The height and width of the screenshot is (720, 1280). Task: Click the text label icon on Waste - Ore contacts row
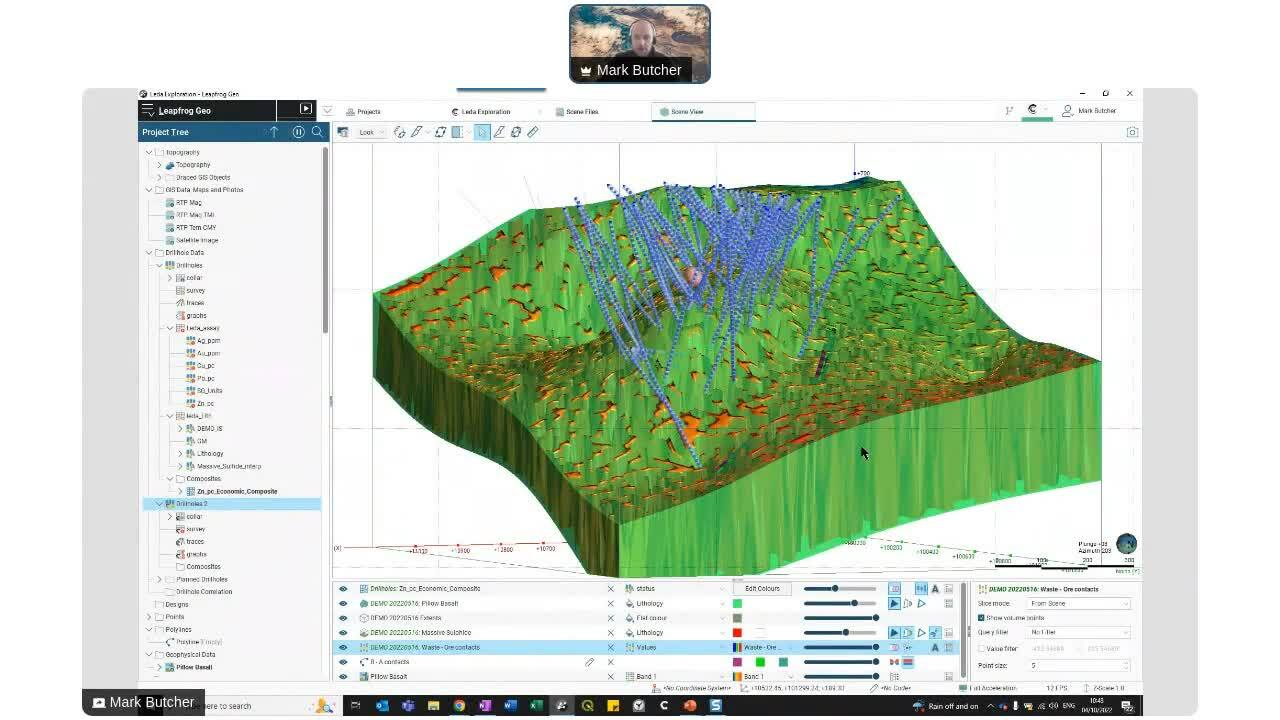tap(935, 648)
